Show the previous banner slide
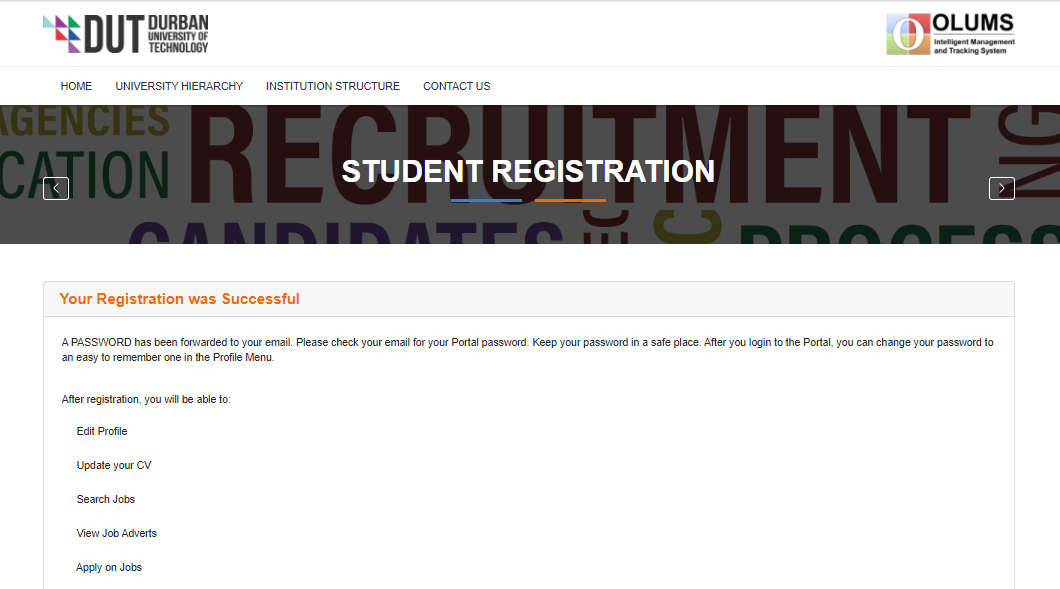The height and width of the screenshot is (589, 1060). coord(56,188)
